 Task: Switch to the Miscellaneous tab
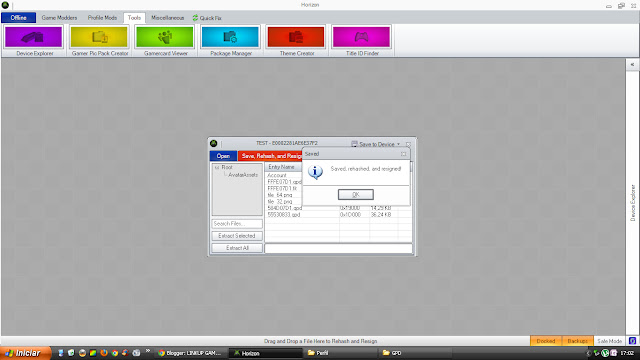pyautogui.click(x=167, y=18)
